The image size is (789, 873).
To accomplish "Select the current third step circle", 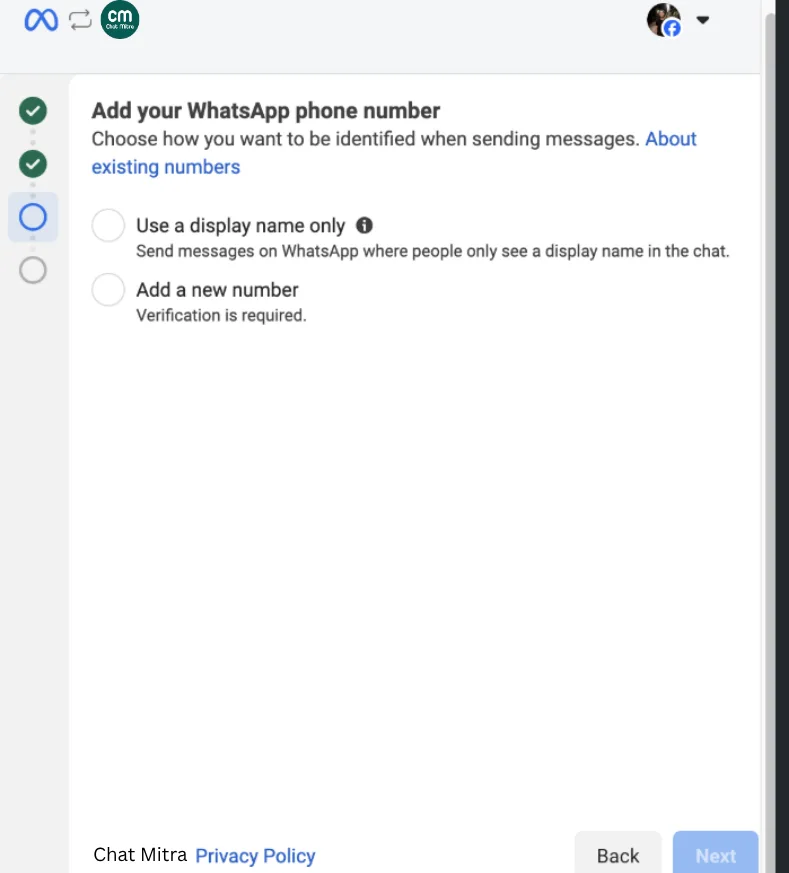I will (x=33, y=217).
